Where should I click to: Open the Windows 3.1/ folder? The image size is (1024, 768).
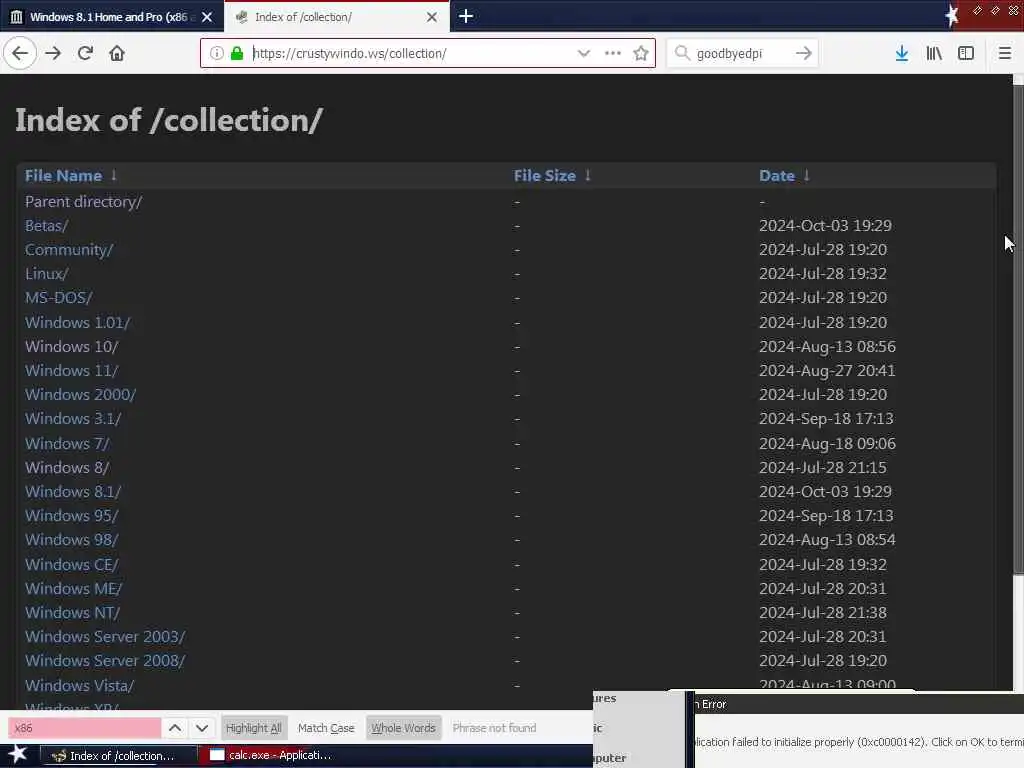73,419
